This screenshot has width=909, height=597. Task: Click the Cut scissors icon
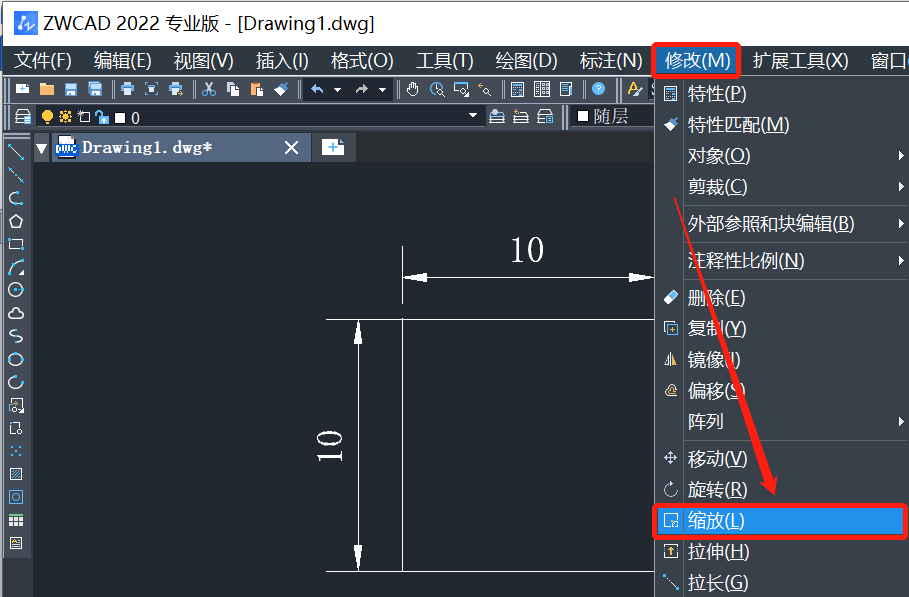[209, 89]
